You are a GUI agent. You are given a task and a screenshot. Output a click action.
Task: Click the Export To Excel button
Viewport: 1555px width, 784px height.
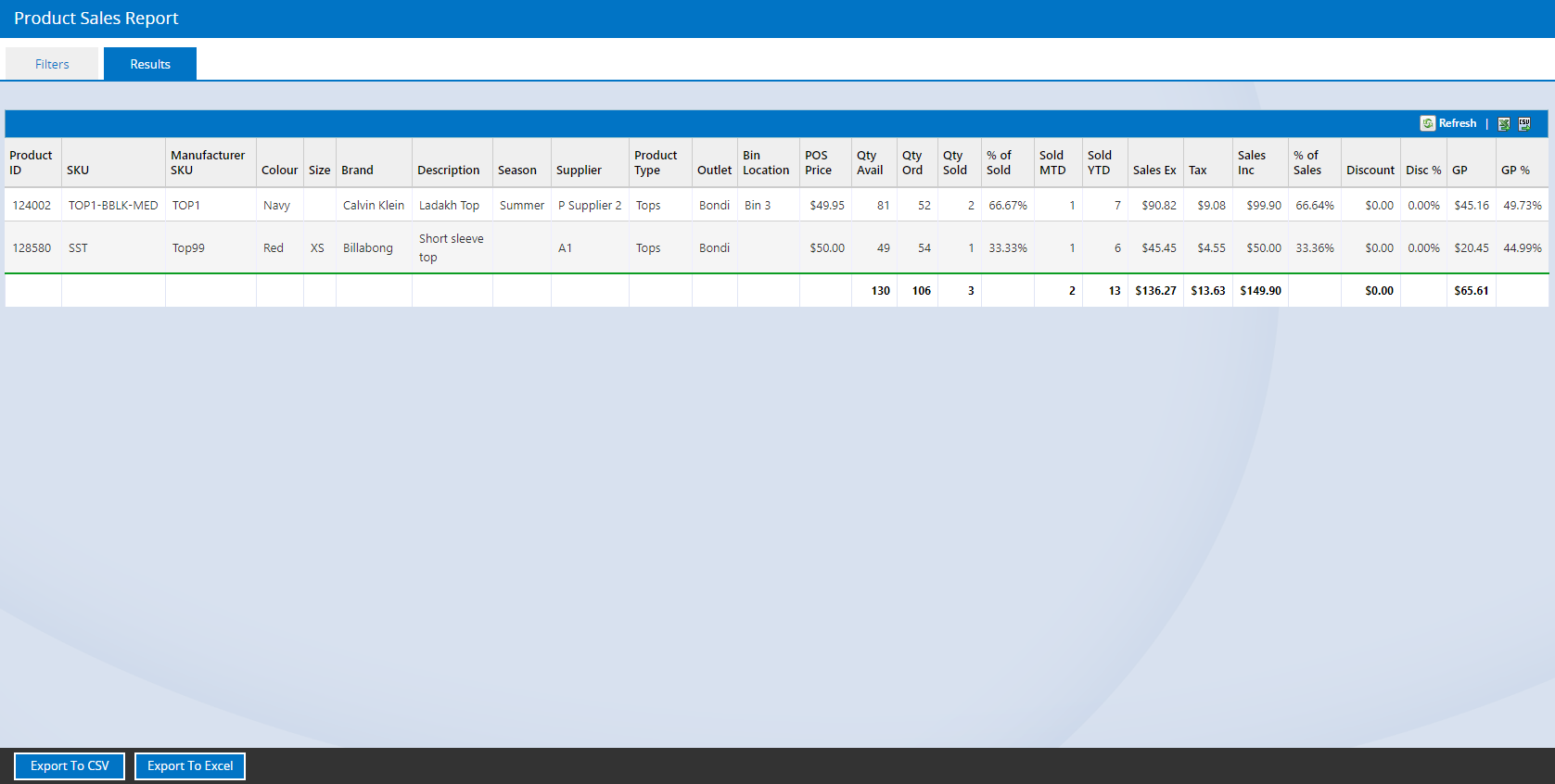click(190, 766)
